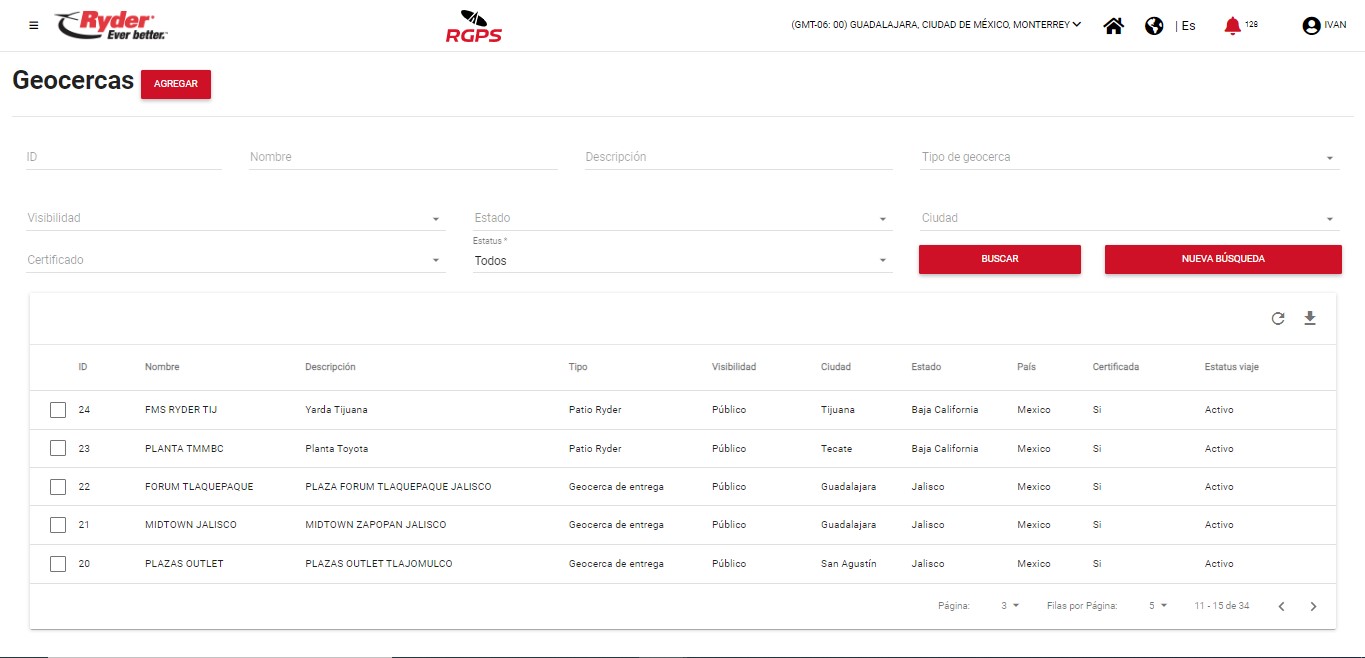Click the home icon in header
This screenshot has height=658, width=1365.
click(1113, 26)
